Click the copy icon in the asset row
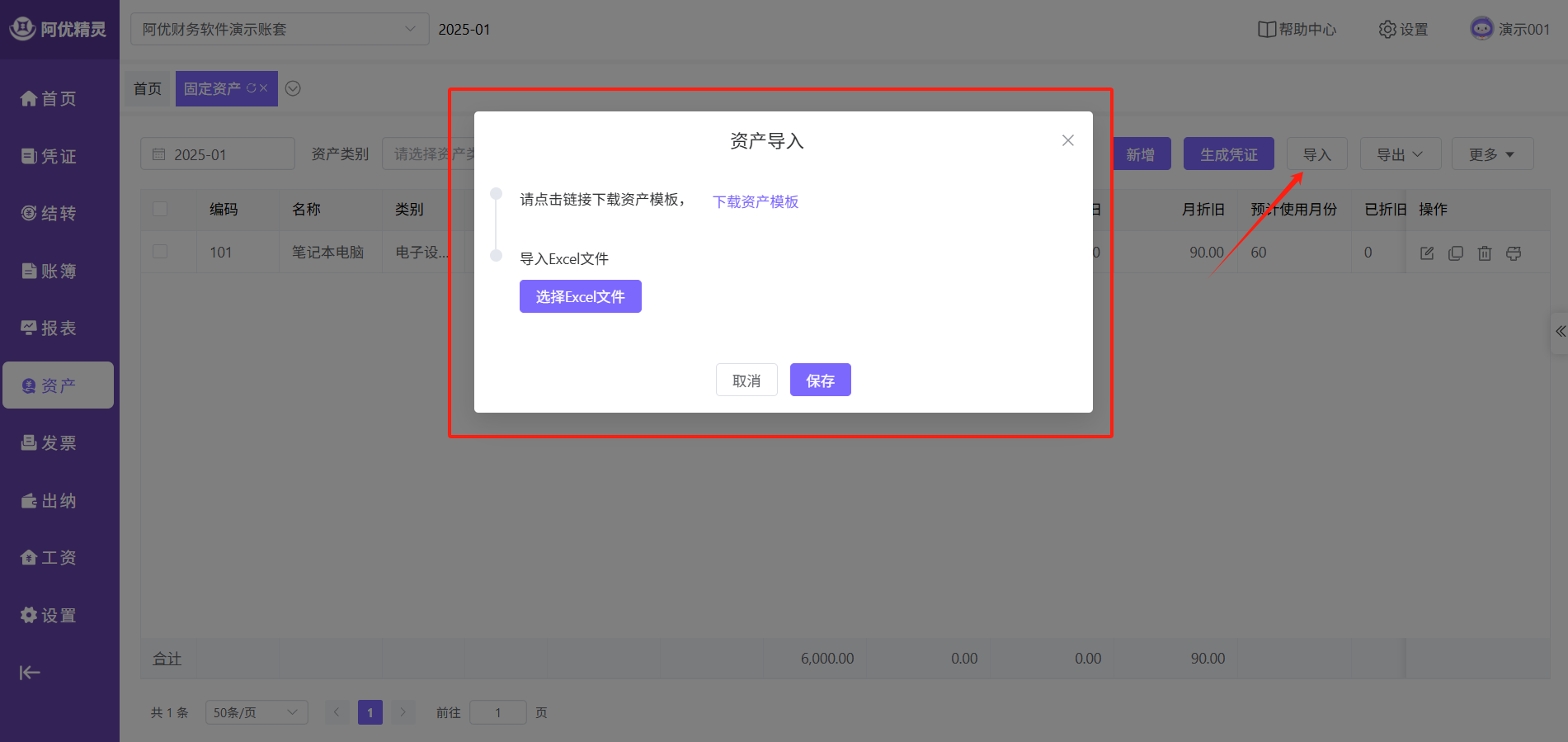Viewport: 1568px width, 742px height. tap(1456, 253)
